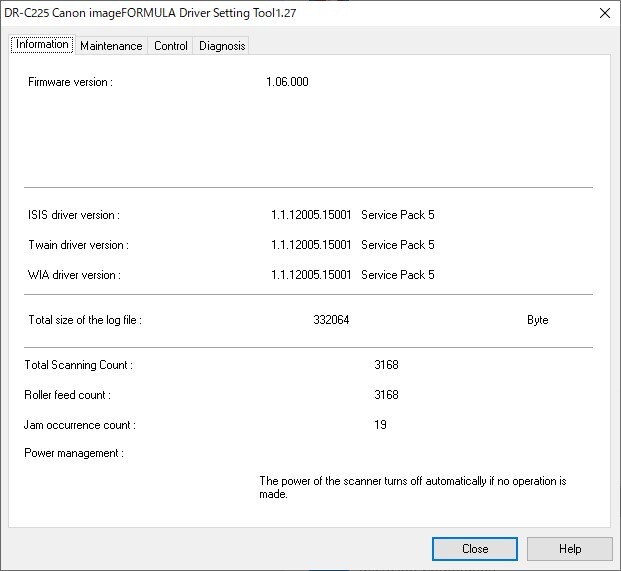Click Service Pack 5 in WIA row
The height and width of the screenshot is (571, 621).
398,275
